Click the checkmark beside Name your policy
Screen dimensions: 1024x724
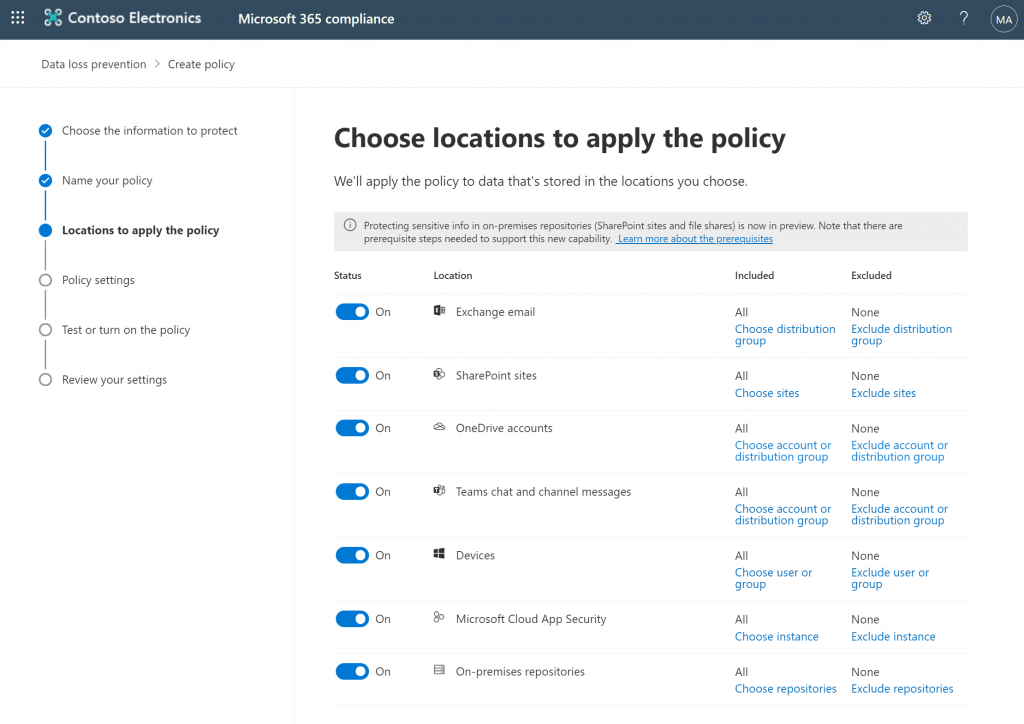pos(45,180)
